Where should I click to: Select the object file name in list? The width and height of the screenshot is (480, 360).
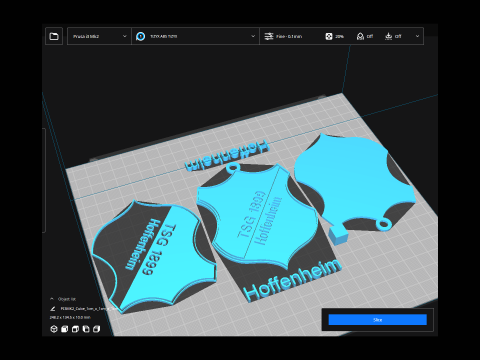click(89, 309)
